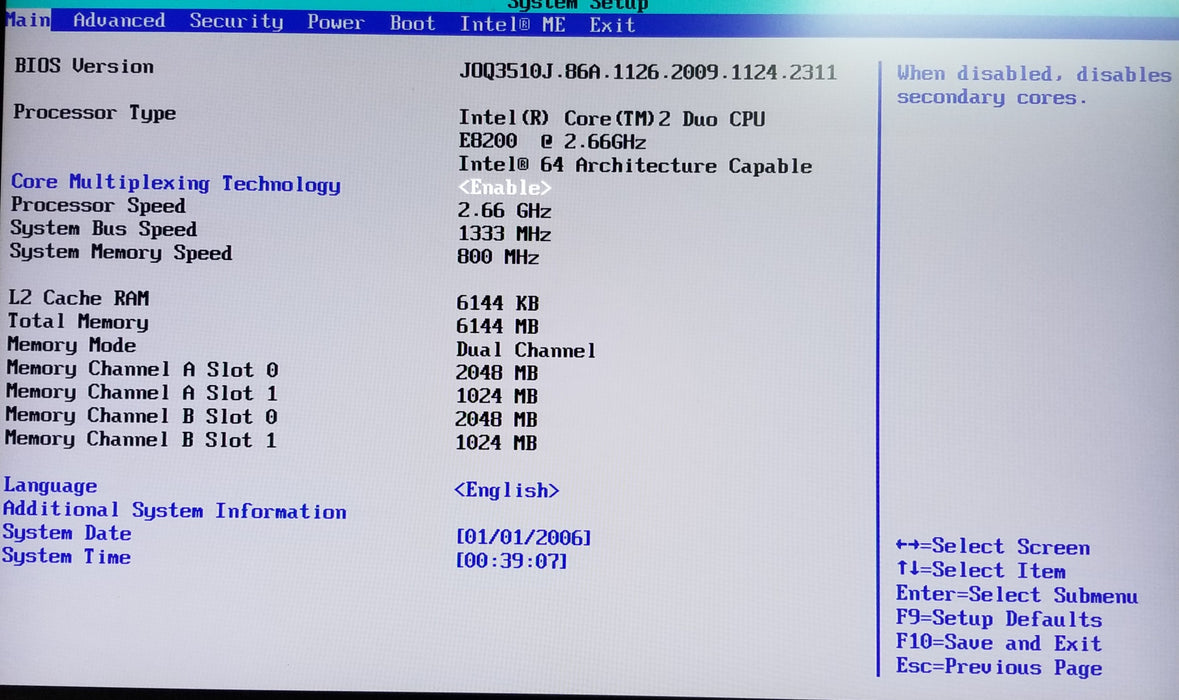Viewport: 1179px width, 700px height.
Task: Click the Intel Core 2 Duo CPU text
Action: (612, 119)
